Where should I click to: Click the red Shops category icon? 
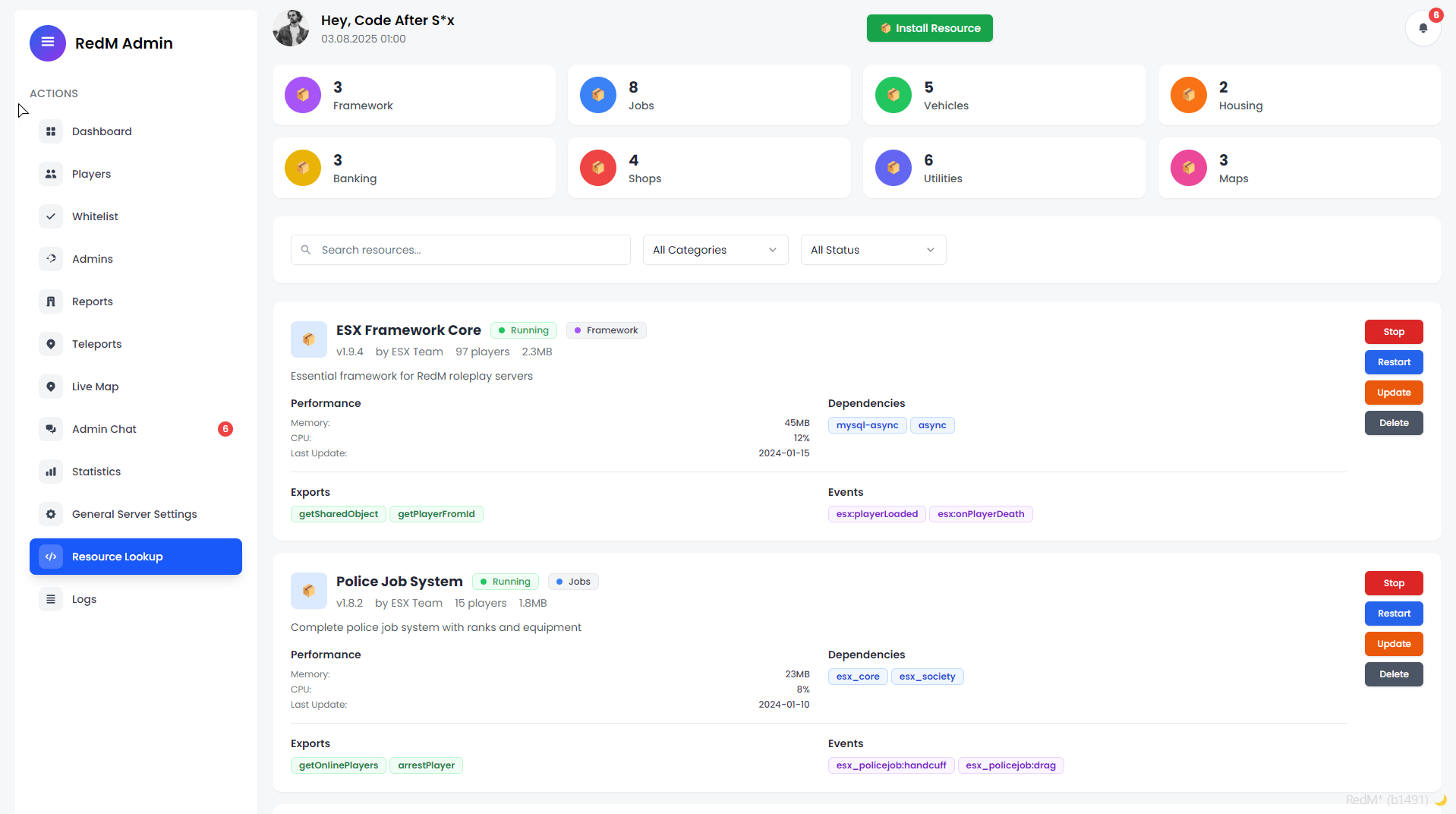[598, 168]
